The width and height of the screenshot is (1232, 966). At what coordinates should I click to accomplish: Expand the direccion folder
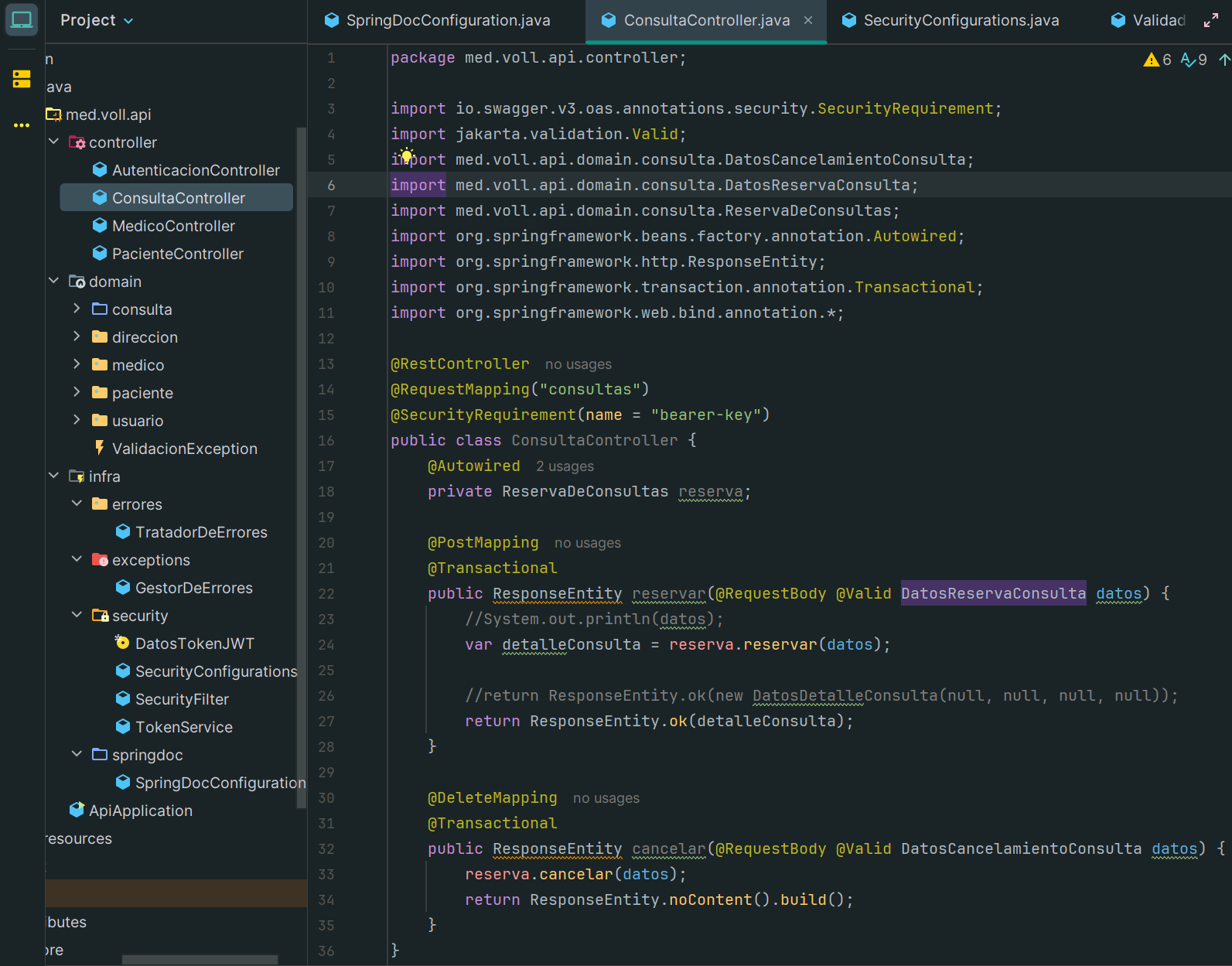77,336
